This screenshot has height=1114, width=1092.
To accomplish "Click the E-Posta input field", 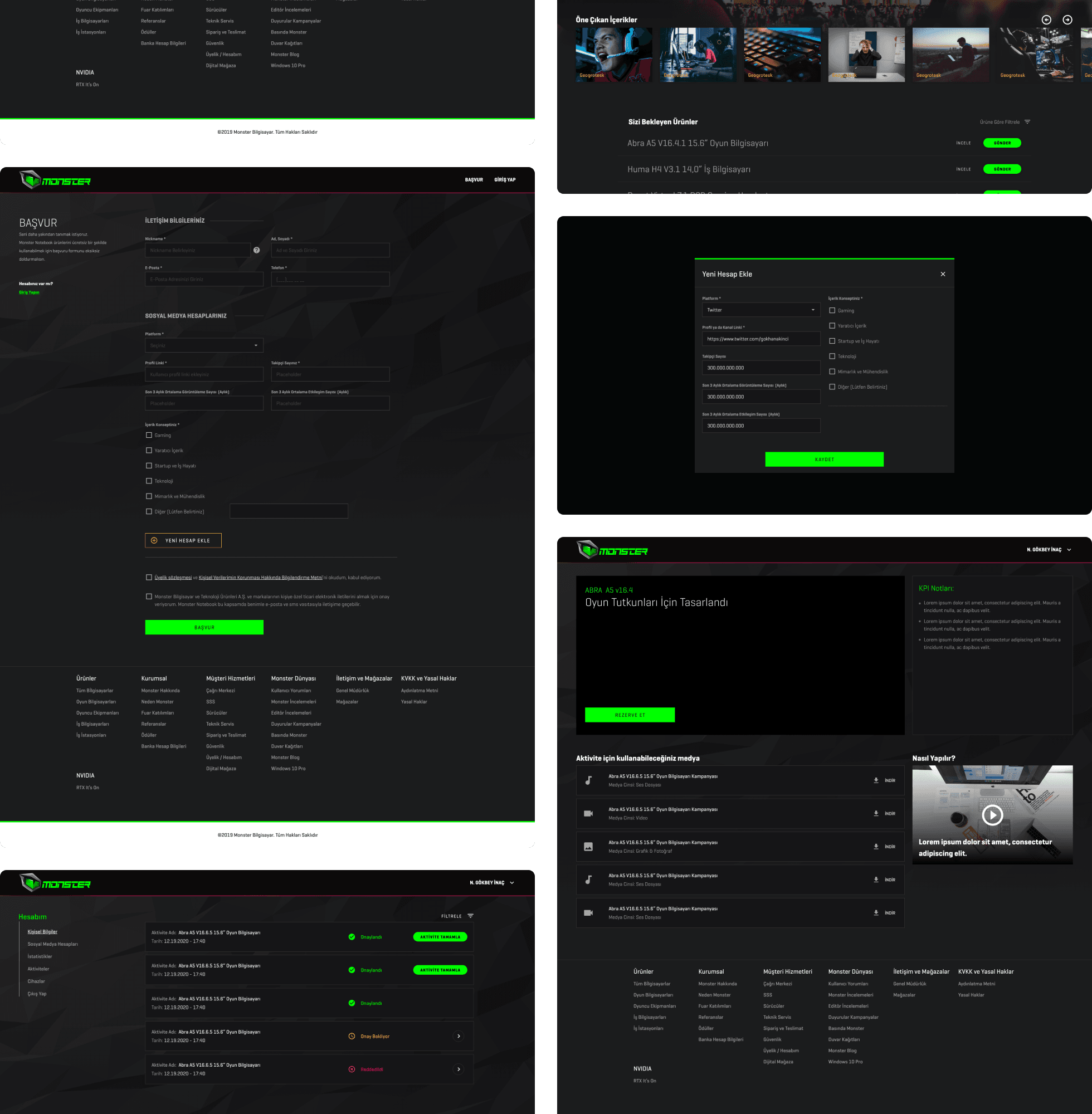I will coord(203,279).
